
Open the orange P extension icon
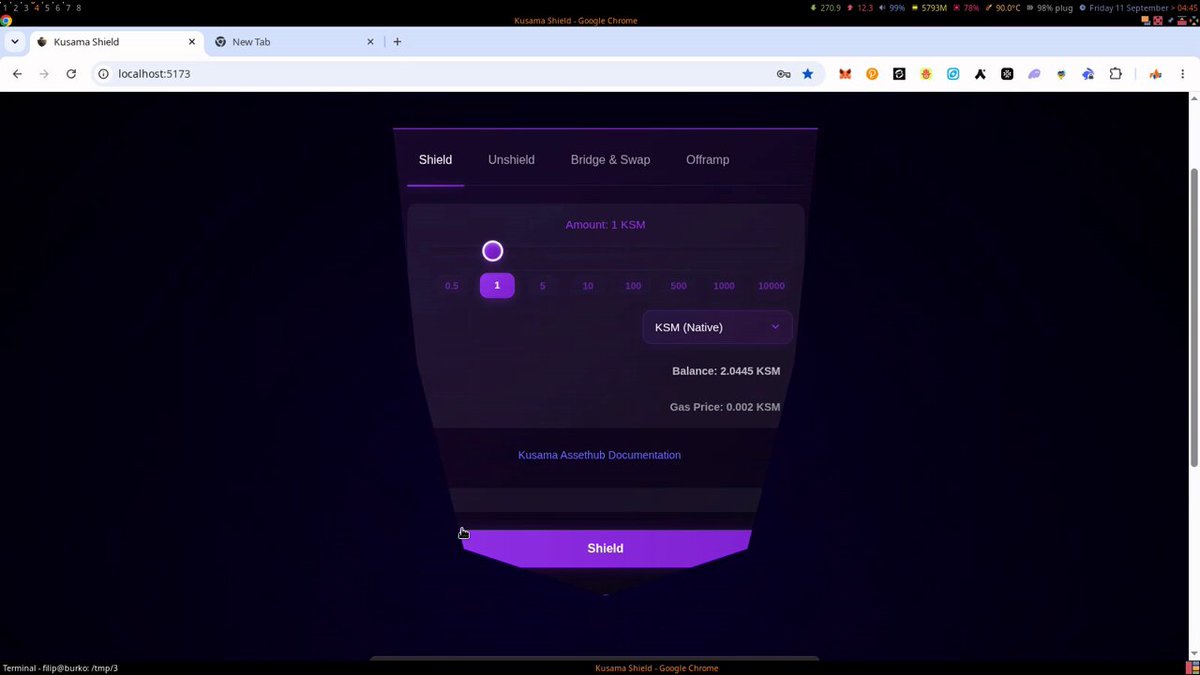coord(872,74)
